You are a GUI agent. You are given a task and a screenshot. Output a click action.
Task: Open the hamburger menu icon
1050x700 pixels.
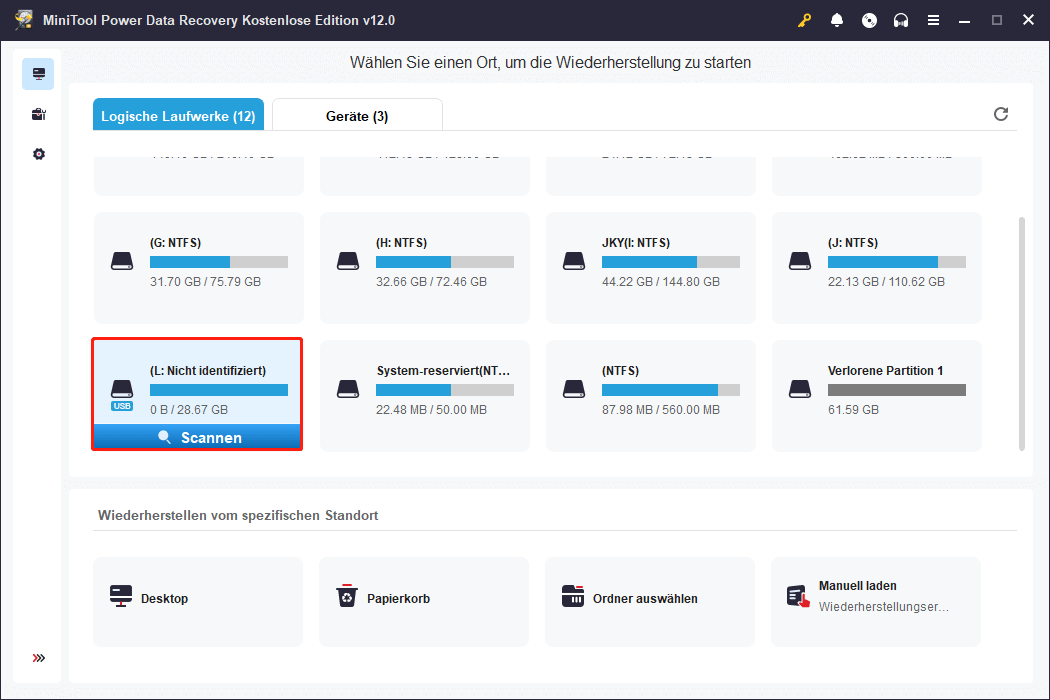point(933,20)
